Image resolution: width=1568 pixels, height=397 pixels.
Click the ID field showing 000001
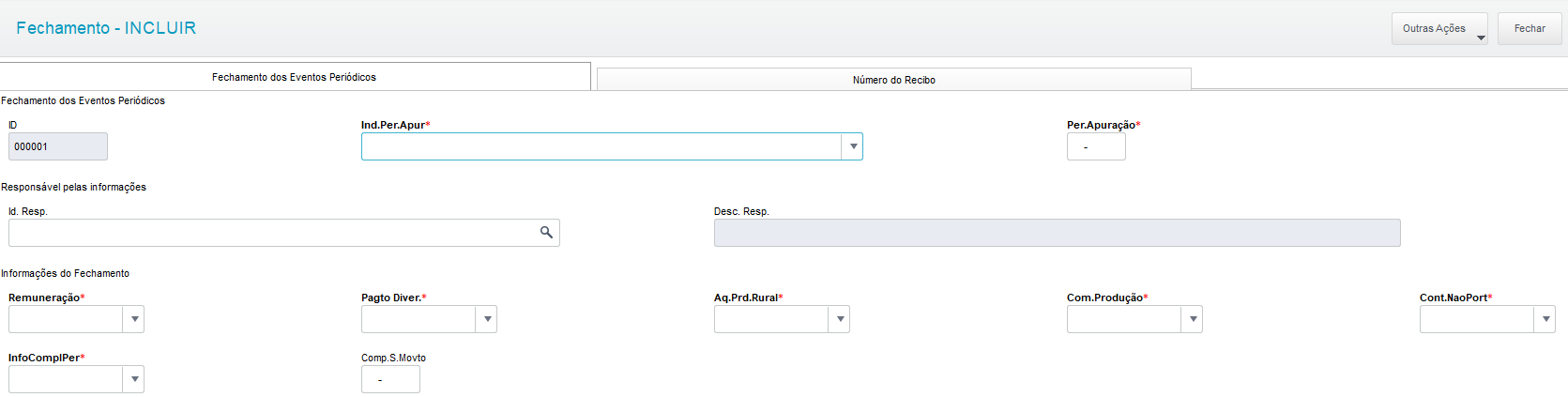(x=58, y=146)
